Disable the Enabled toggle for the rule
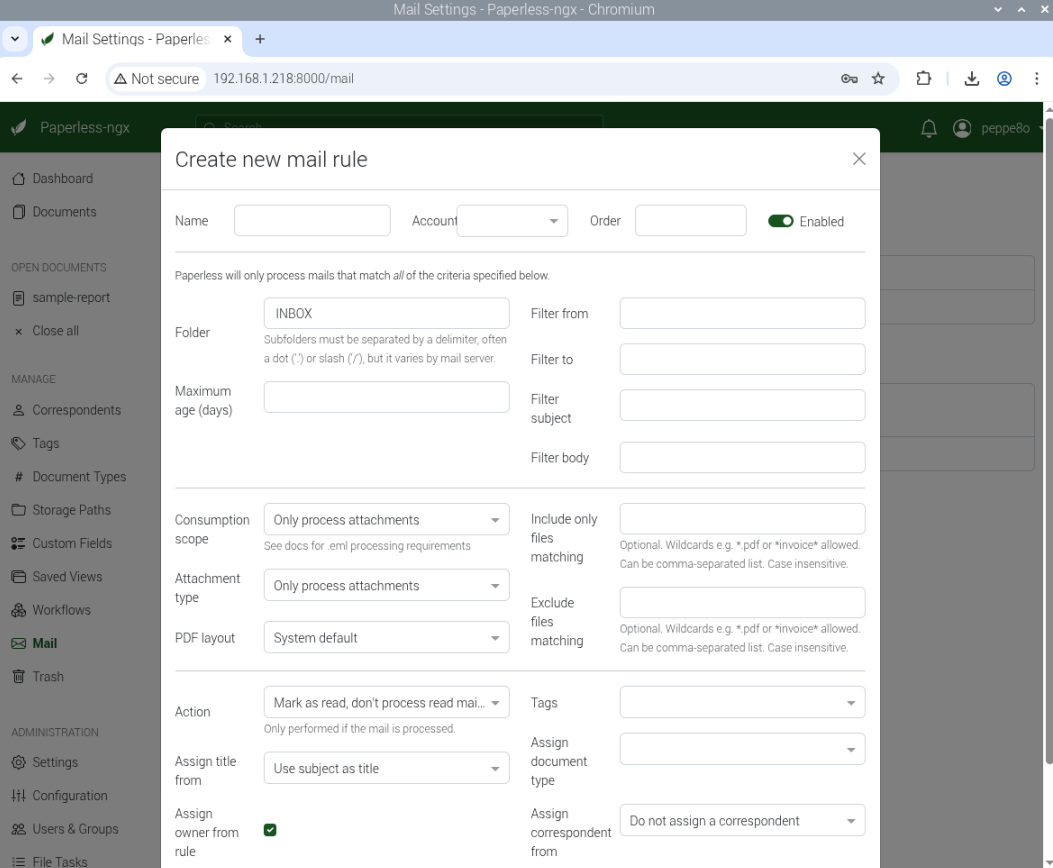Screen dimensions: 1053x868 tap(781, 221)
